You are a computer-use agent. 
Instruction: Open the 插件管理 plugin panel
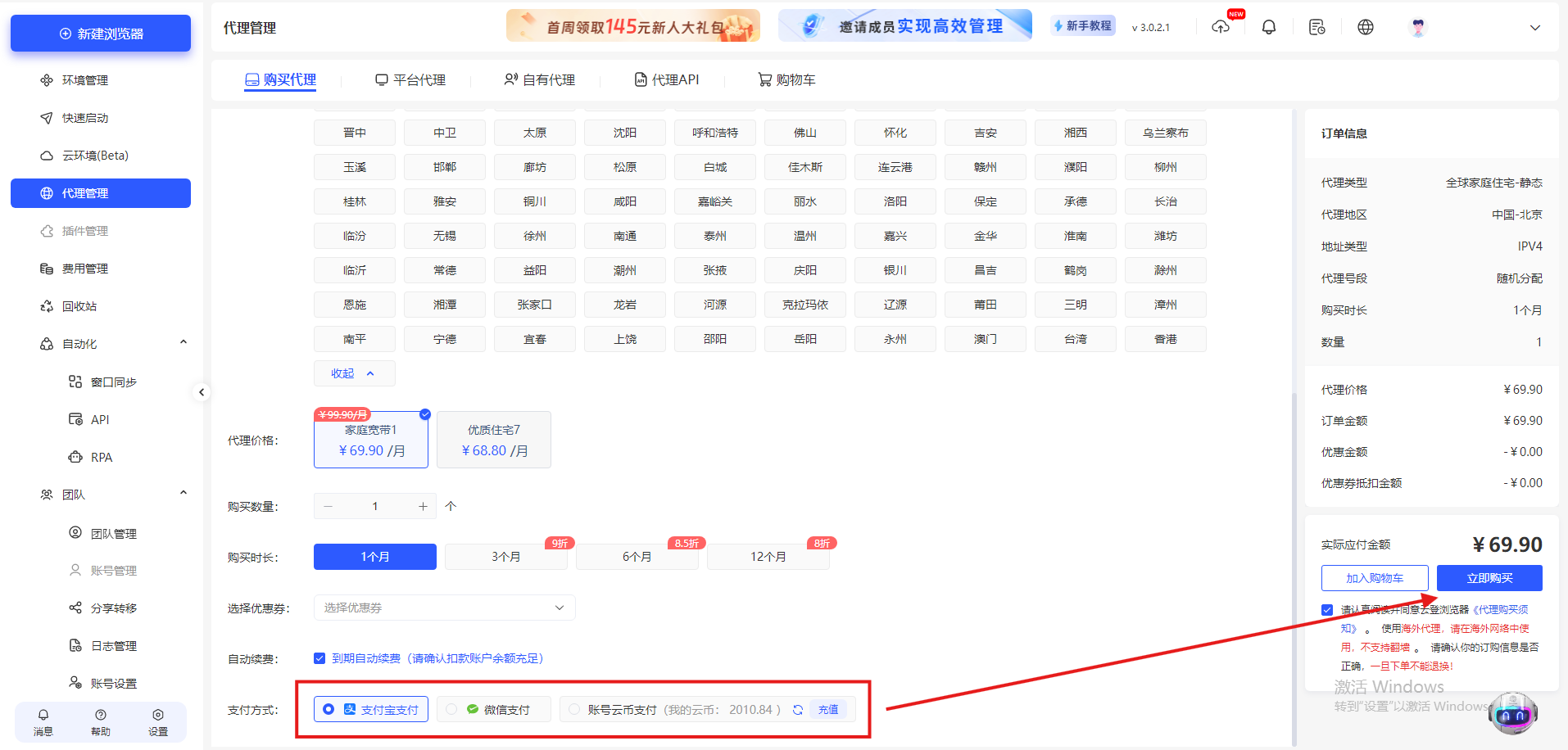click(x=84, y=230)
